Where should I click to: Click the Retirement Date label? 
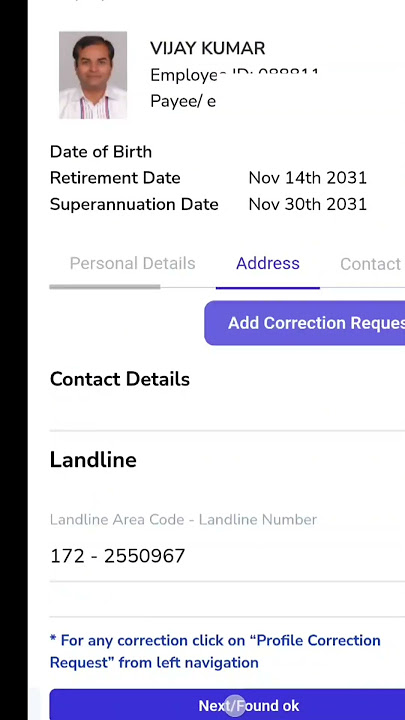pyautogui.click(x=115, y=178)
